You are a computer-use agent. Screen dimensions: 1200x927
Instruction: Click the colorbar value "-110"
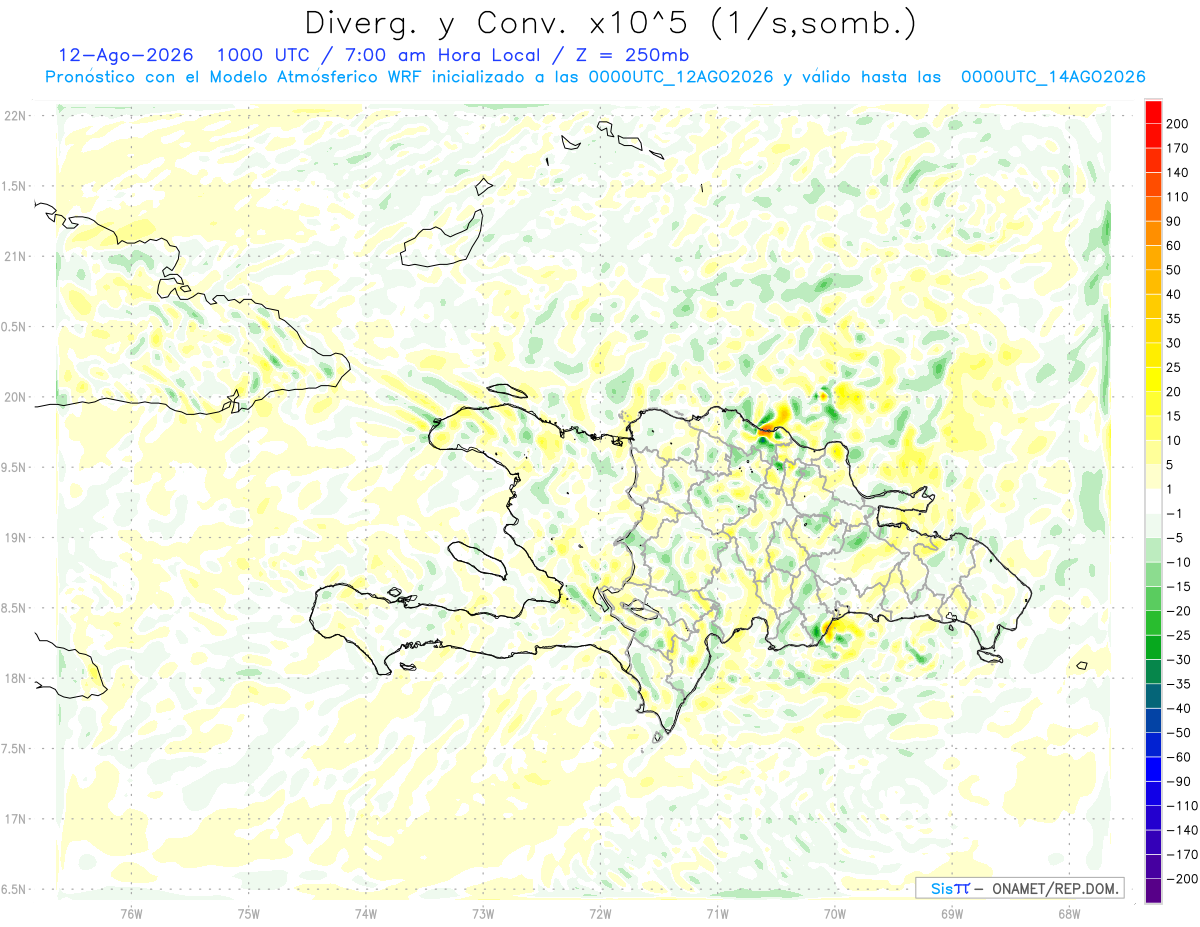point(1183,805)
